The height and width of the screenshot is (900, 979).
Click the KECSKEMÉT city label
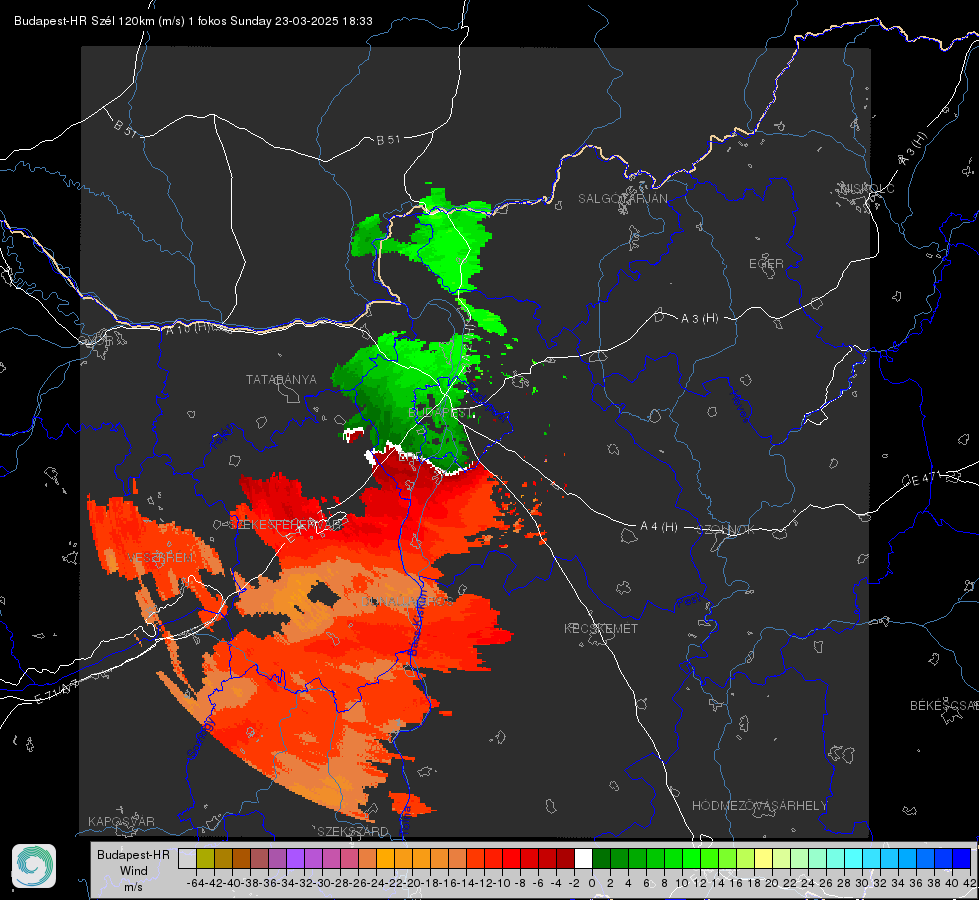tap(601, 628)
